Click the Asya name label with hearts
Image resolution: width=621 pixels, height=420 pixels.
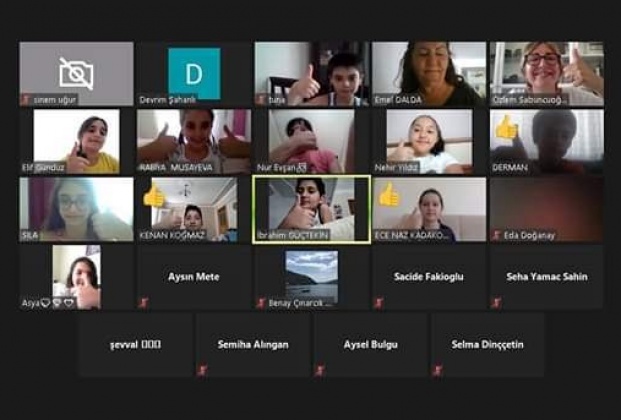(48, 304)
